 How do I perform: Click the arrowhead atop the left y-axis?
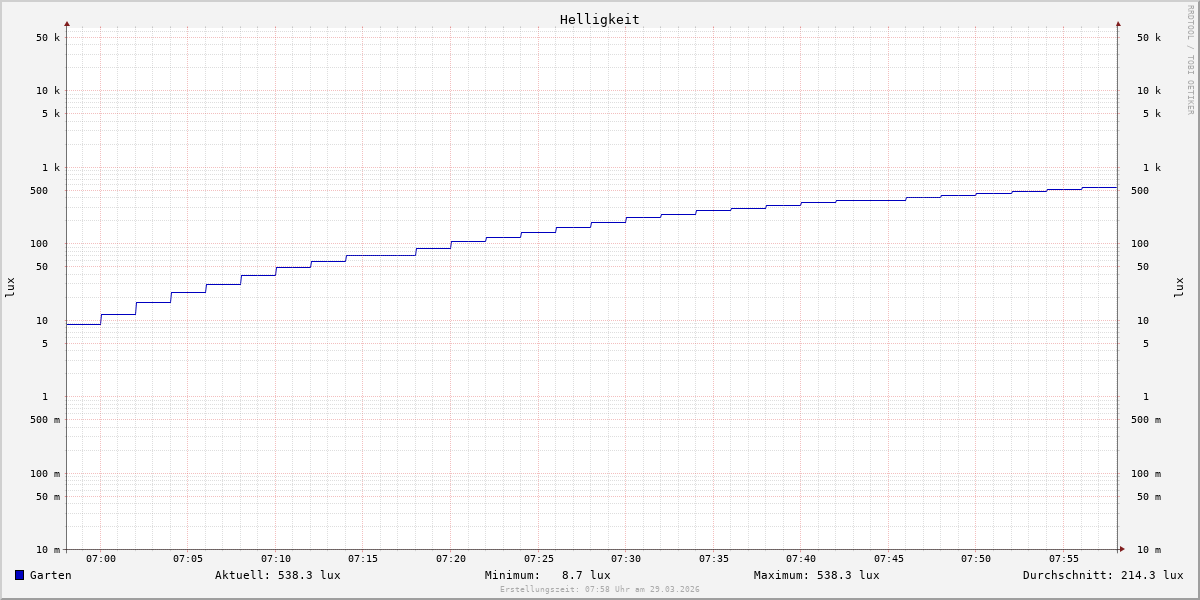[x=67, y=23]
